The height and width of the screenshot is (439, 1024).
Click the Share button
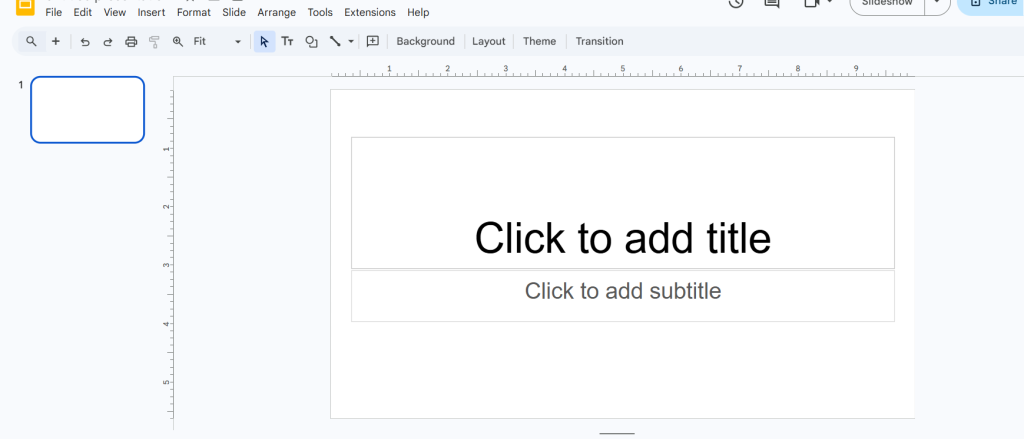tap(993, 3)
